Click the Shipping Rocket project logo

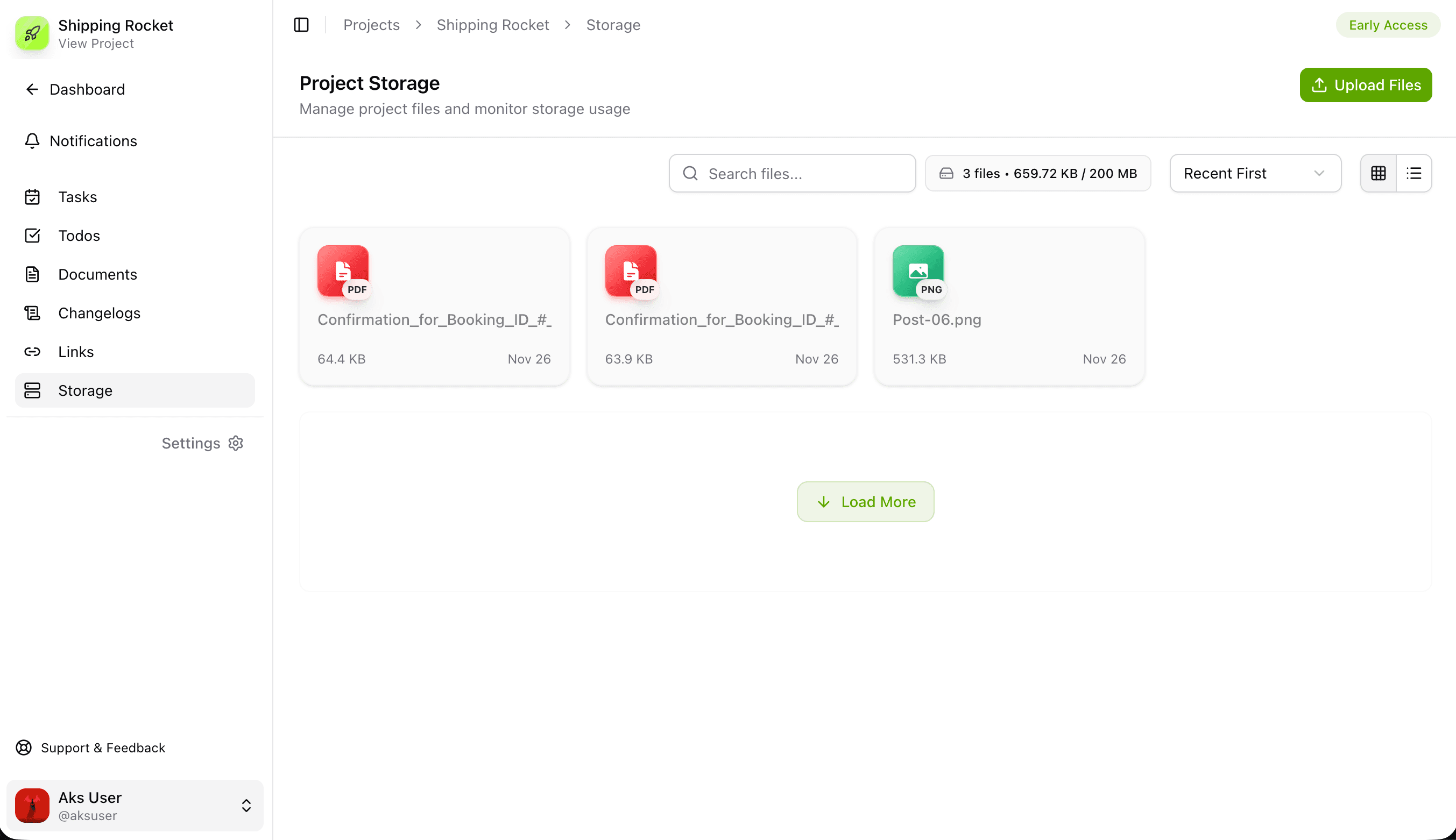[32, 33]
